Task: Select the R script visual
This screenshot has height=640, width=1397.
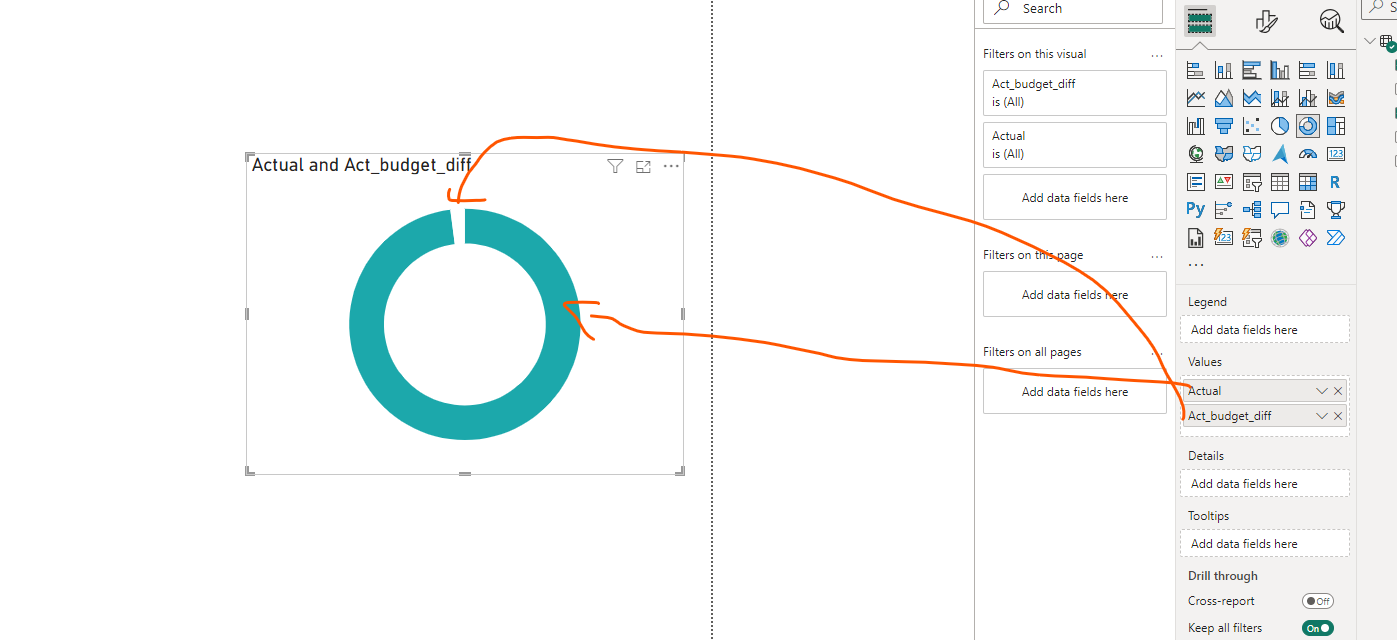Action: [1335, 182]
